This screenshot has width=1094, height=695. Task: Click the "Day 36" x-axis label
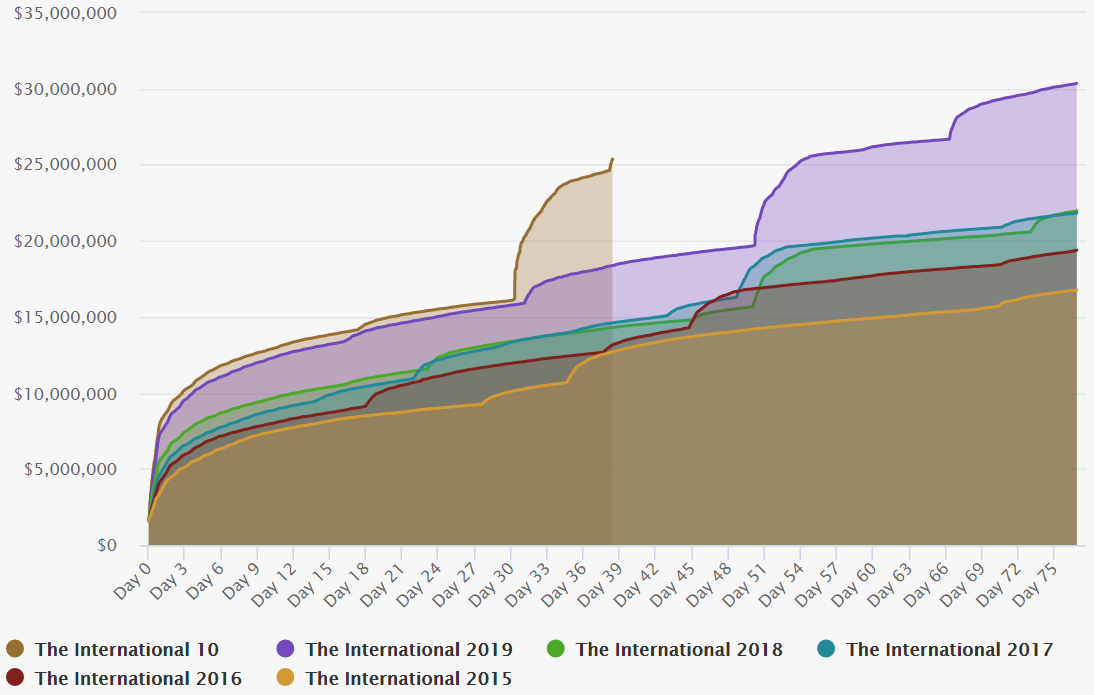click(x=564, y=583)
